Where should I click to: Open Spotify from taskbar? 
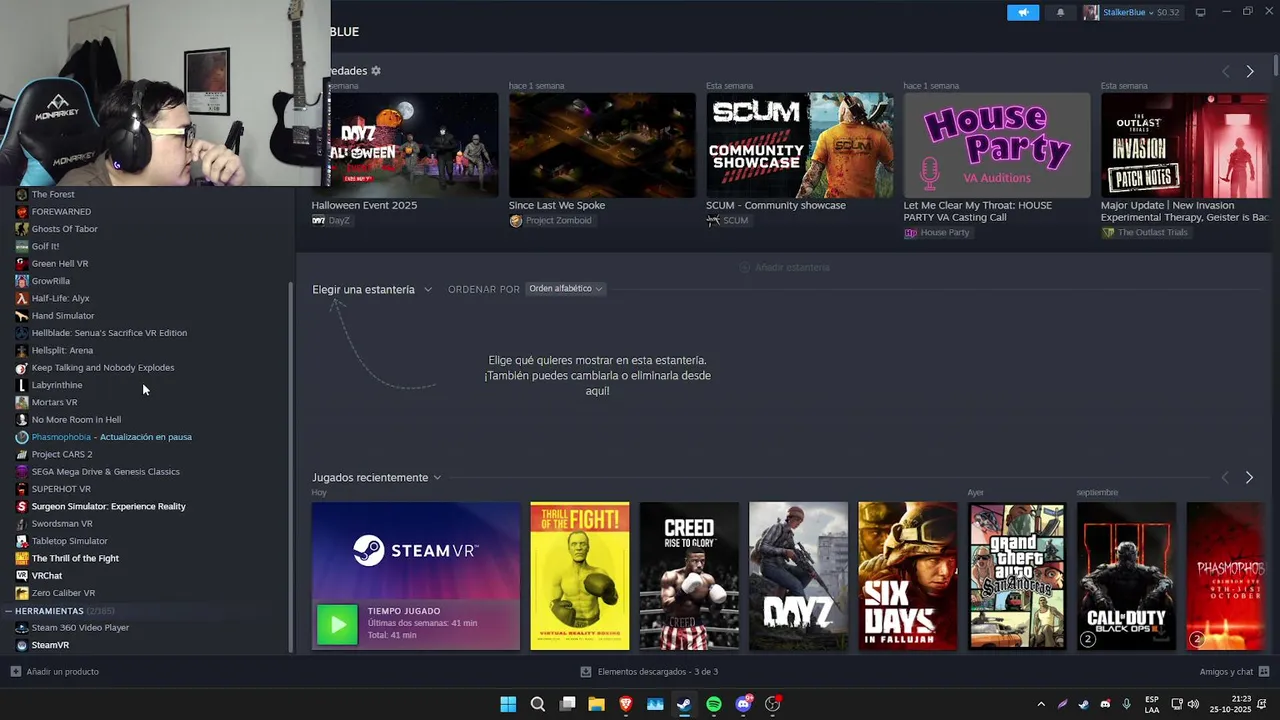(714, 704)
